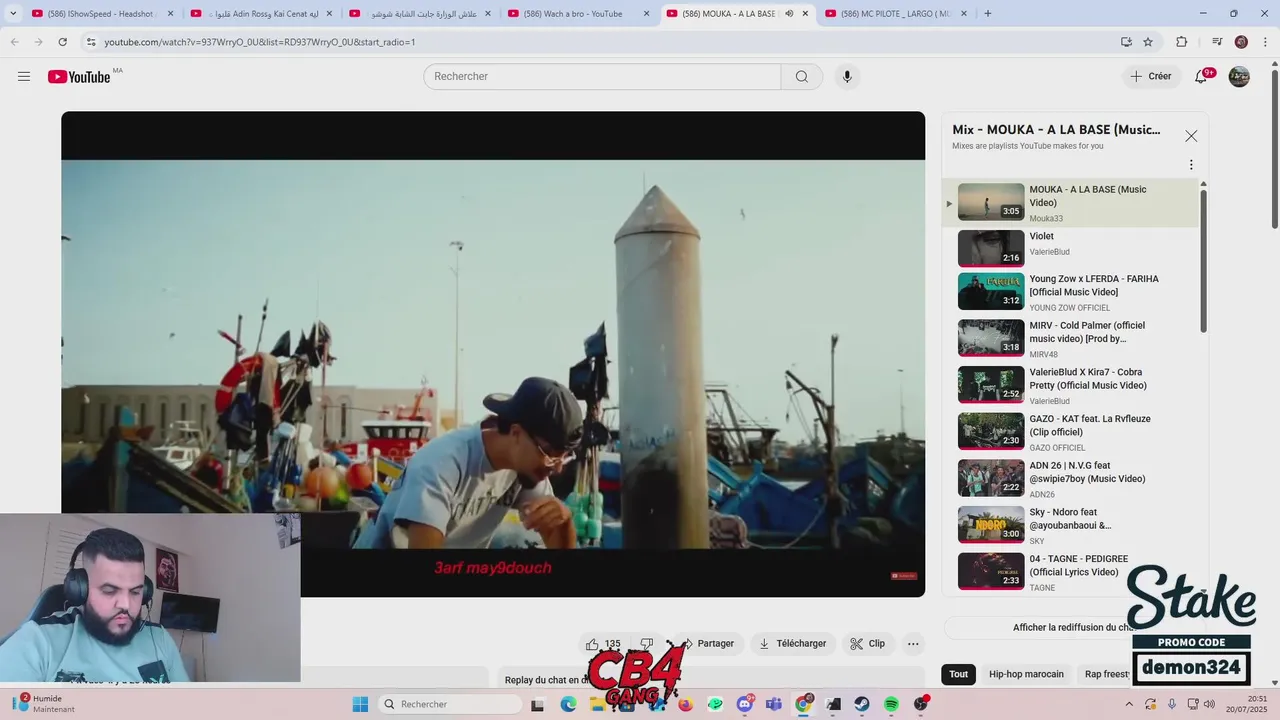Image resolution: width=1280 pixels, height=720 pixels.
Task: Play ADN 26 N.V.G music video
Action: click(1070, 478)
